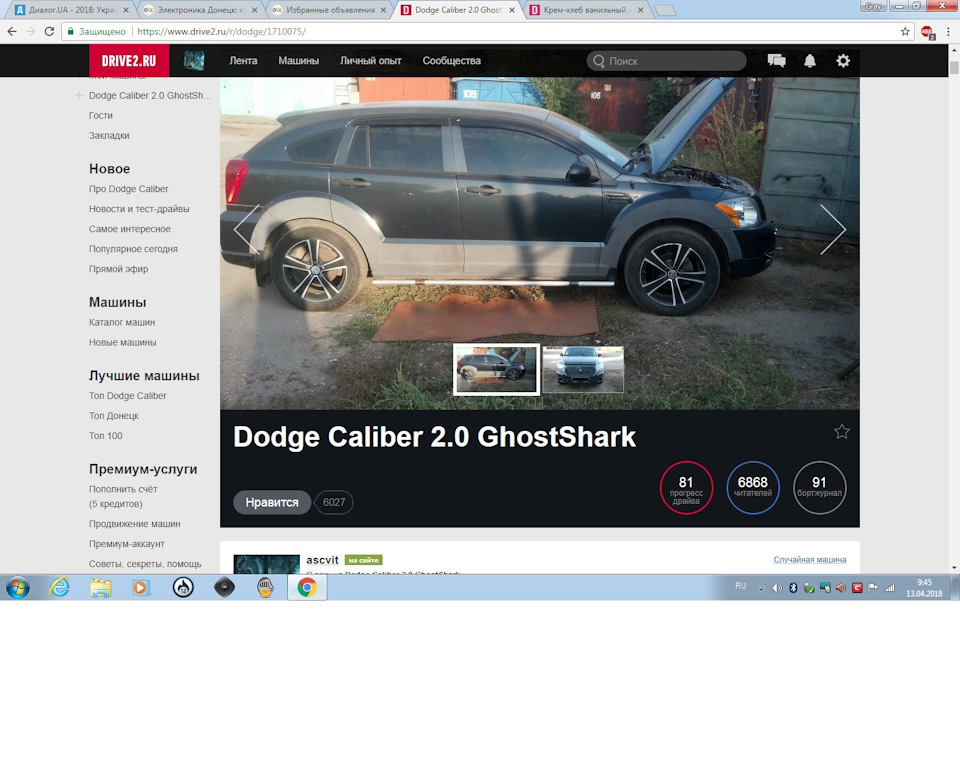This screenshot has width=960, height=774.
Task: Launch Internet Explorer from taskbar
Action: pos(59,588)
